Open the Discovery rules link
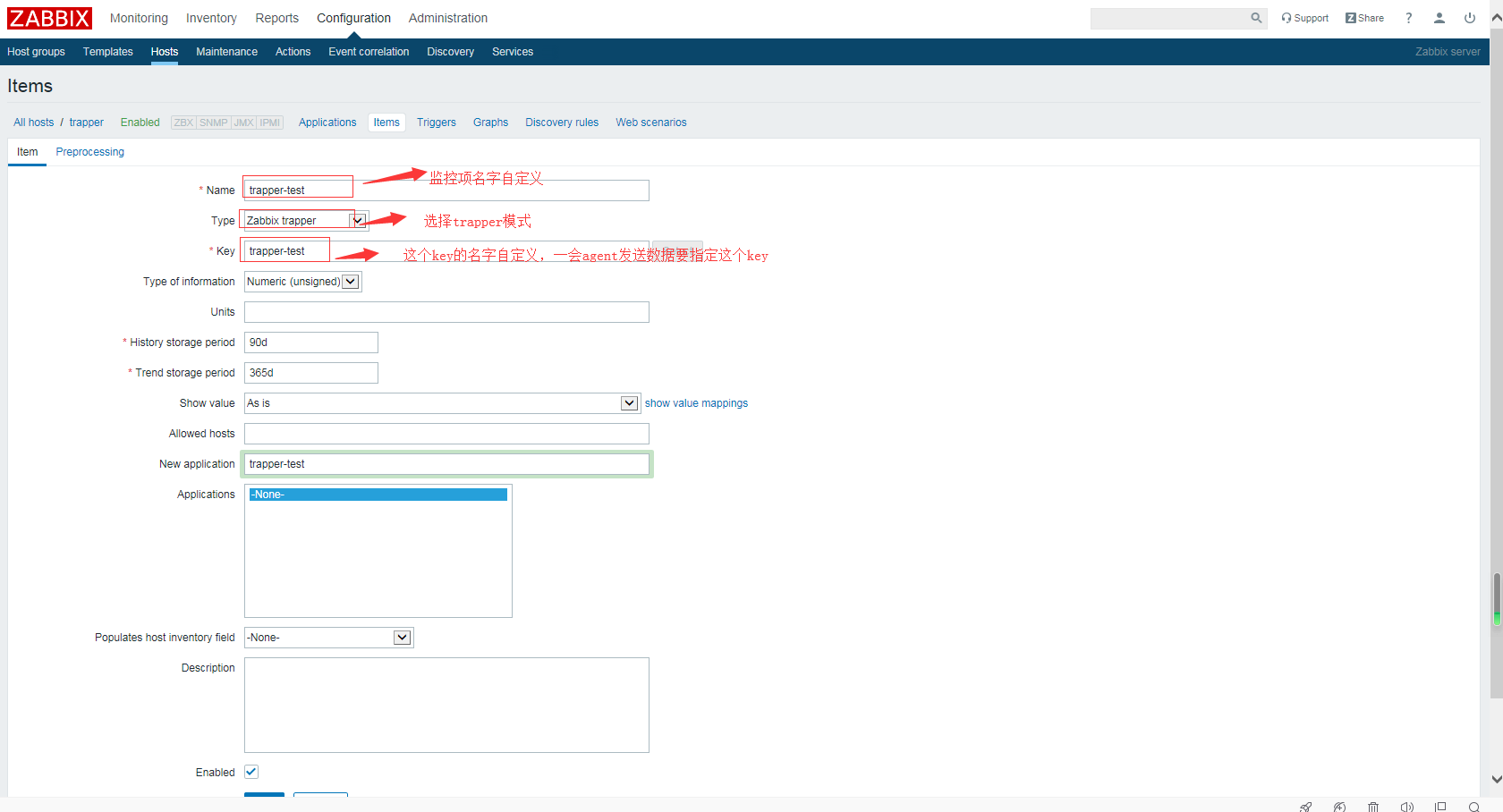1503x812 pixels. point(562,123)
